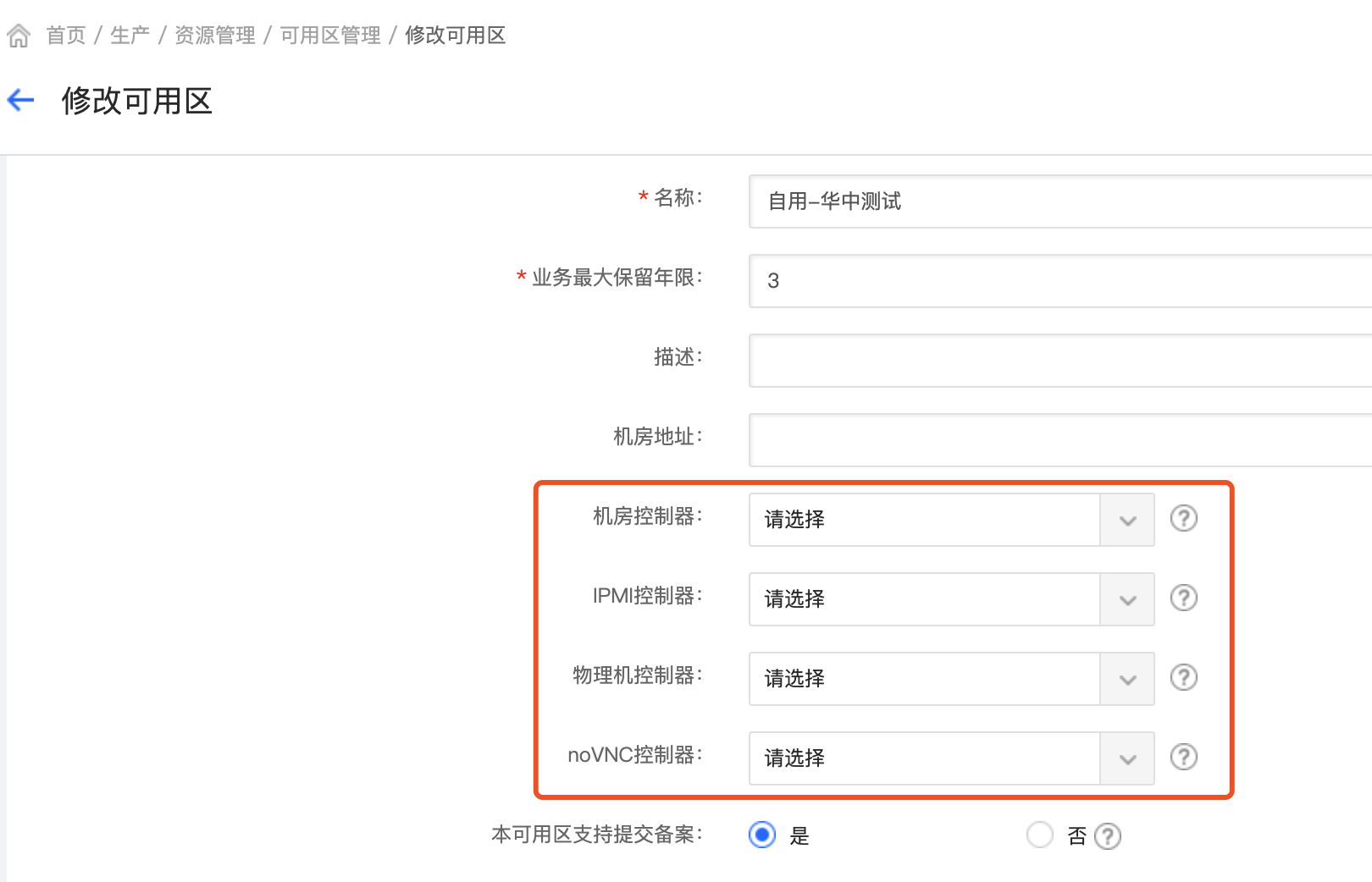Navigate to 资源管理 breadcrumb
Image resolution: width=1372 pixels, height=882 pixels.
coord(215,36)
